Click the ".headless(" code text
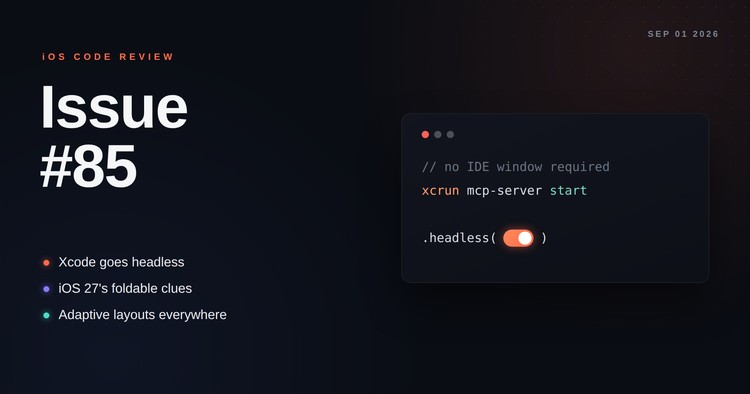Image resolution: width=750 pixels, height=394 pixels. click(x=459, y=238)
